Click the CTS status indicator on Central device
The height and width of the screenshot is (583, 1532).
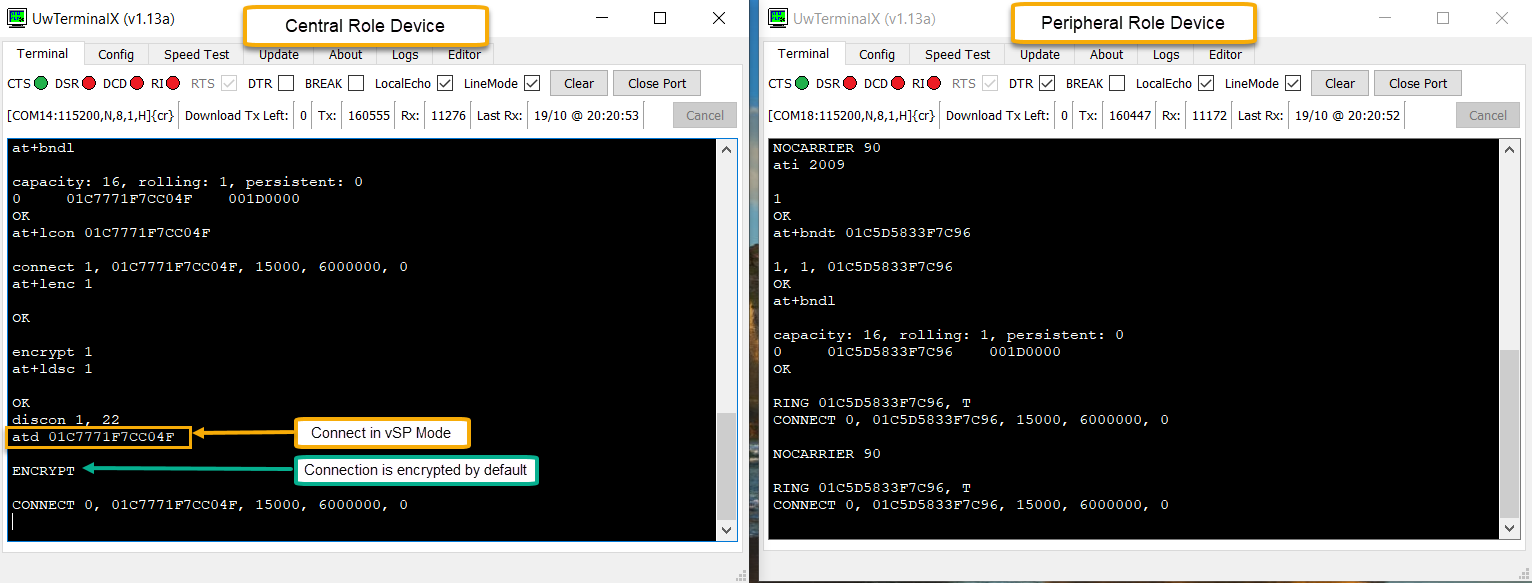click(42, 83)
